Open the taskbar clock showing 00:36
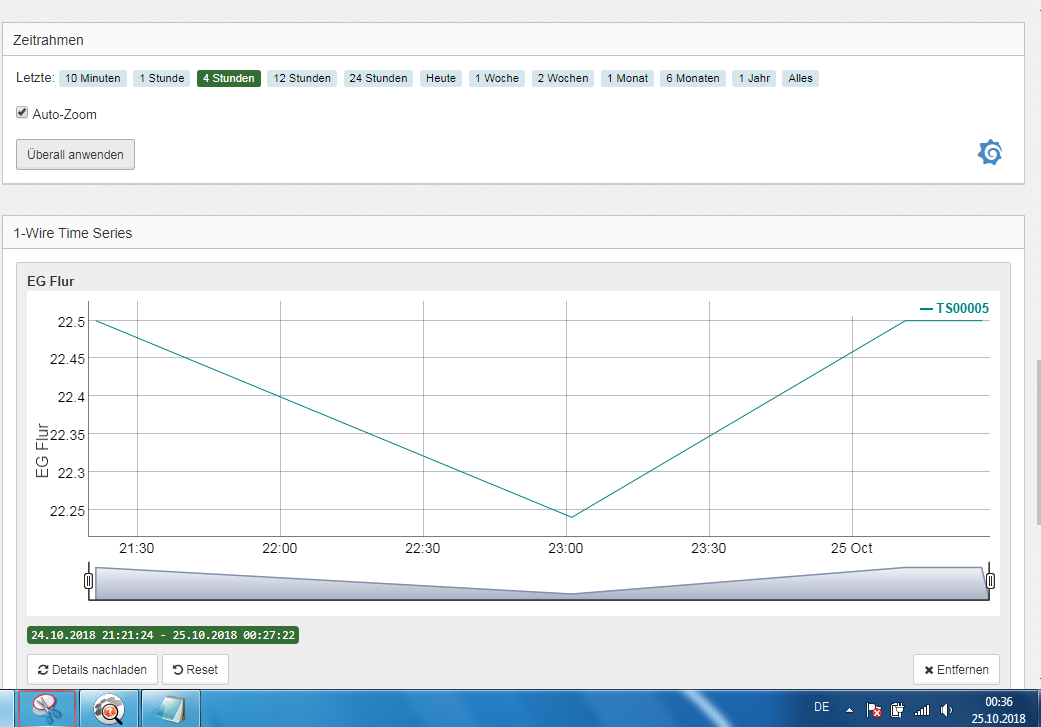Viewport: 1041px width, 727px height. pos(999,710)
